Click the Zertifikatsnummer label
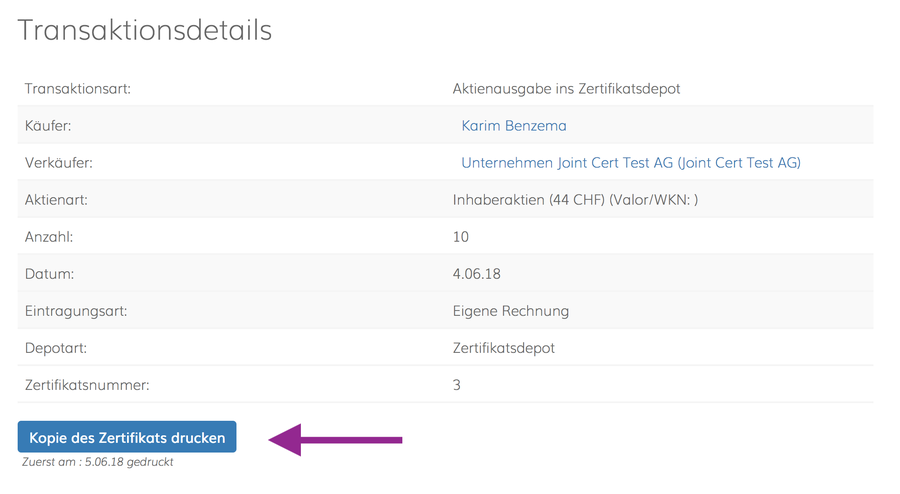Image resolution: width=900 pixels, height=494 pixels. coord(87,385)
